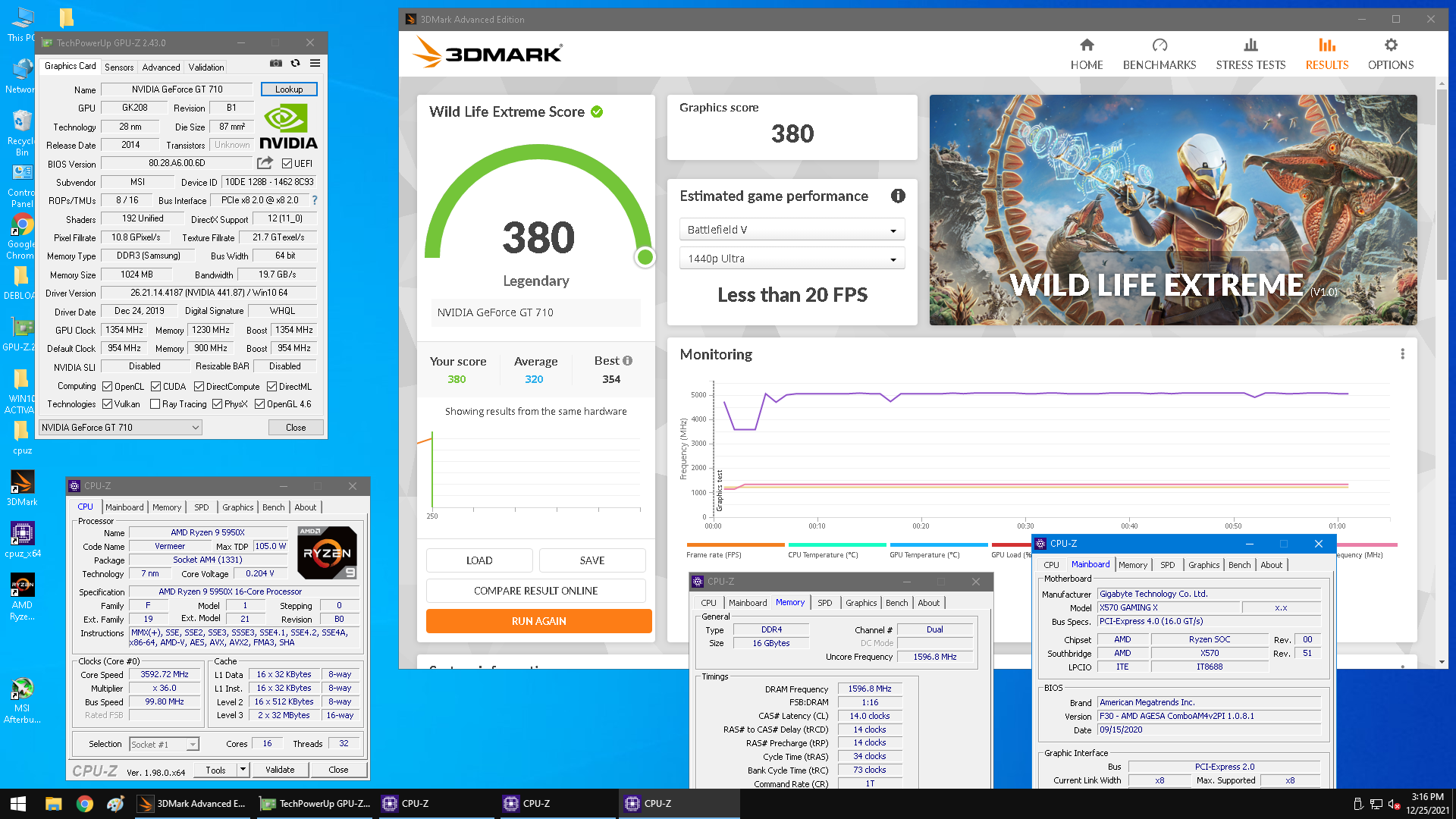The image size is (1456, 819).
Task: Toggle the OpenGL 4.6 checkbox
Action: pyautogui.click(x=259, y=404)
